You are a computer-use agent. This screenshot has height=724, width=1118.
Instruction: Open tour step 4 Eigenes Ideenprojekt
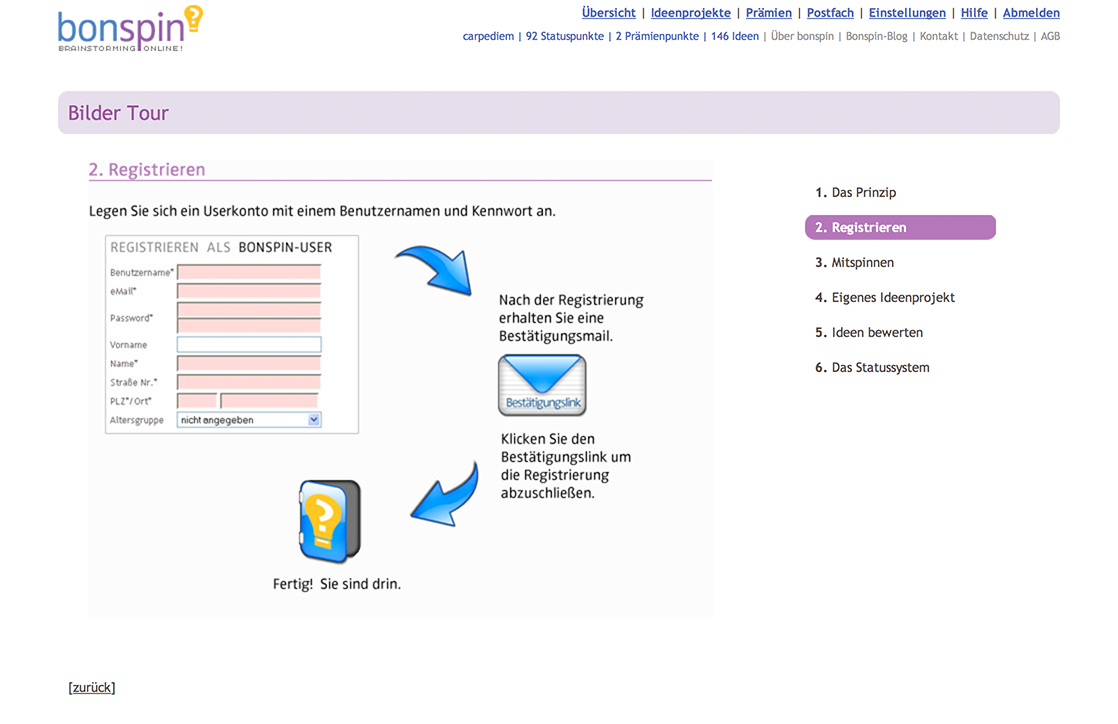(x=892, y=298)
